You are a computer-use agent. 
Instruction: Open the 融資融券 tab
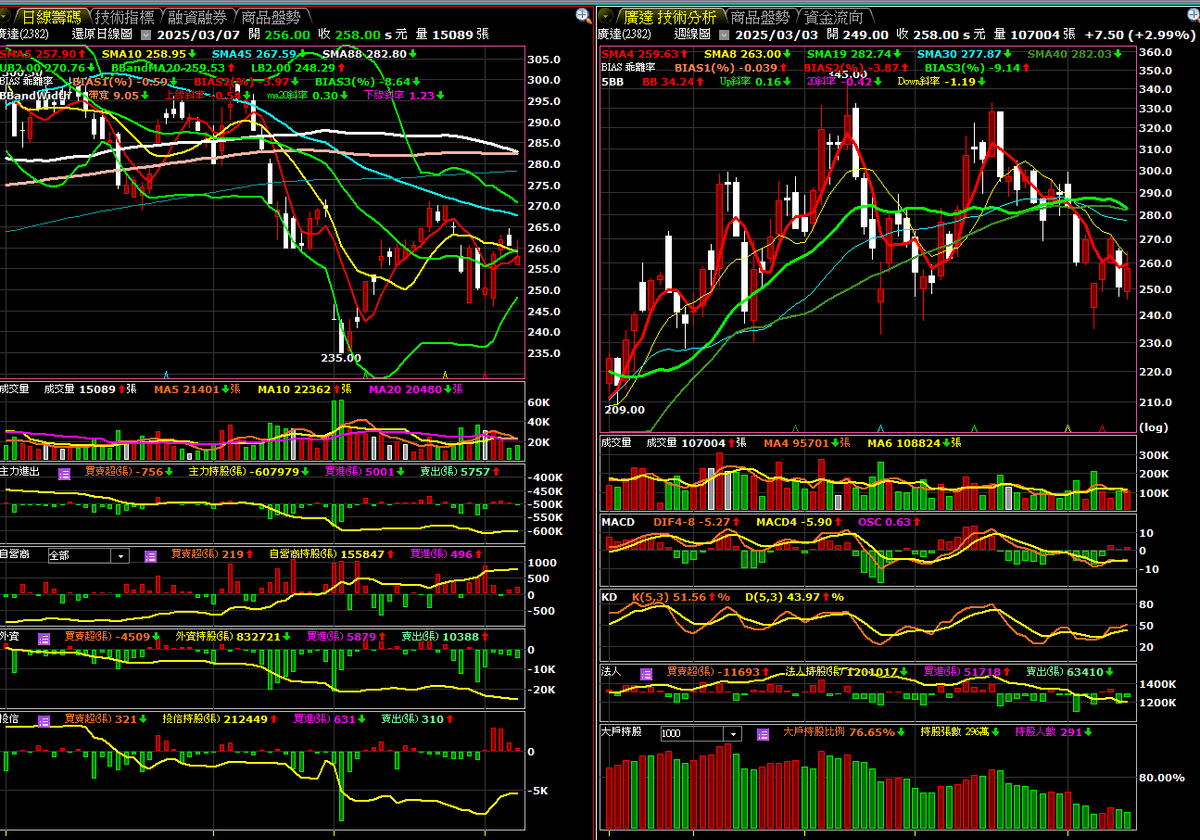pos(198,17)
